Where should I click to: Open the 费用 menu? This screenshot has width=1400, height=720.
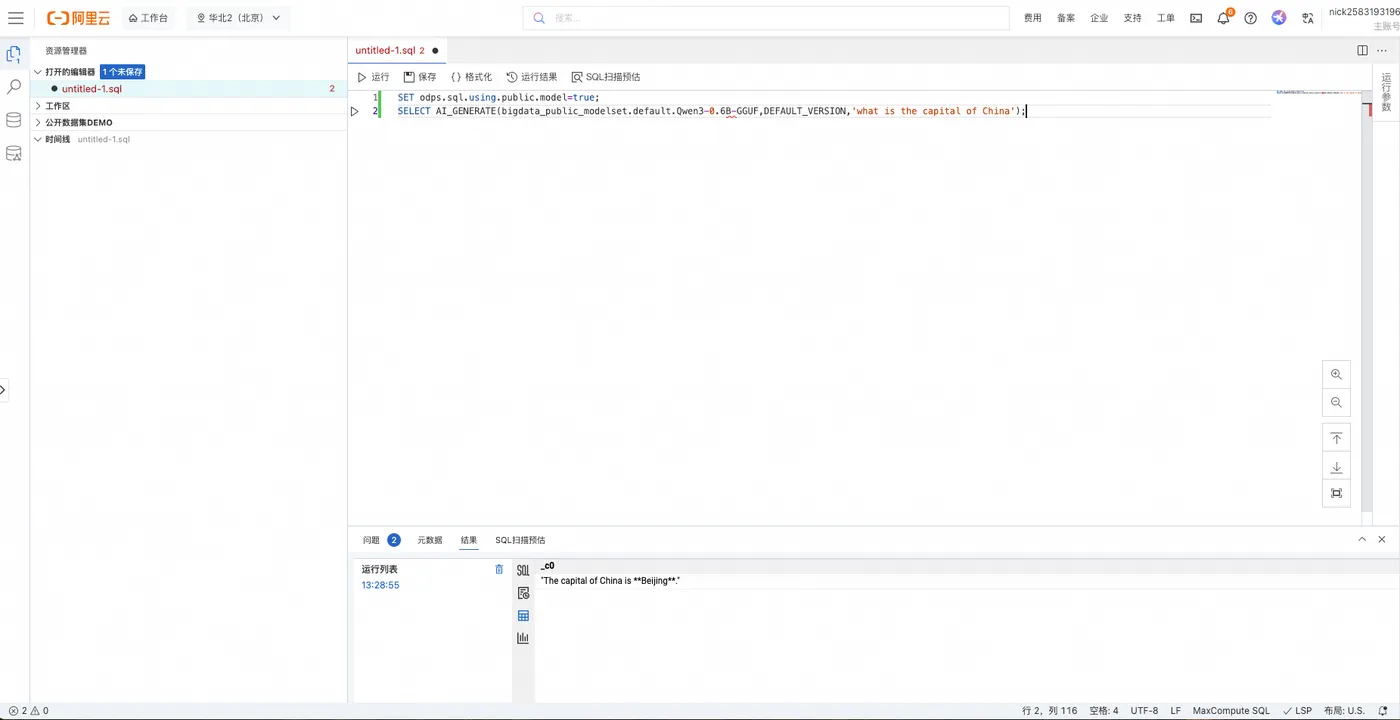pos(1033,18)
